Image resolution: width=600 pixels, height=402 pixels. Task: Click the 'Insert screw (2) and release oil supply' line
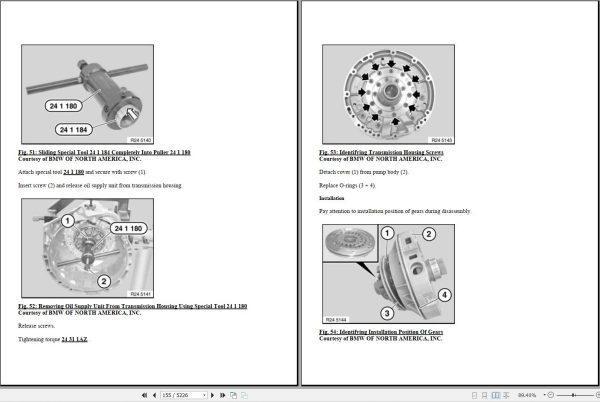coord(100,186)
